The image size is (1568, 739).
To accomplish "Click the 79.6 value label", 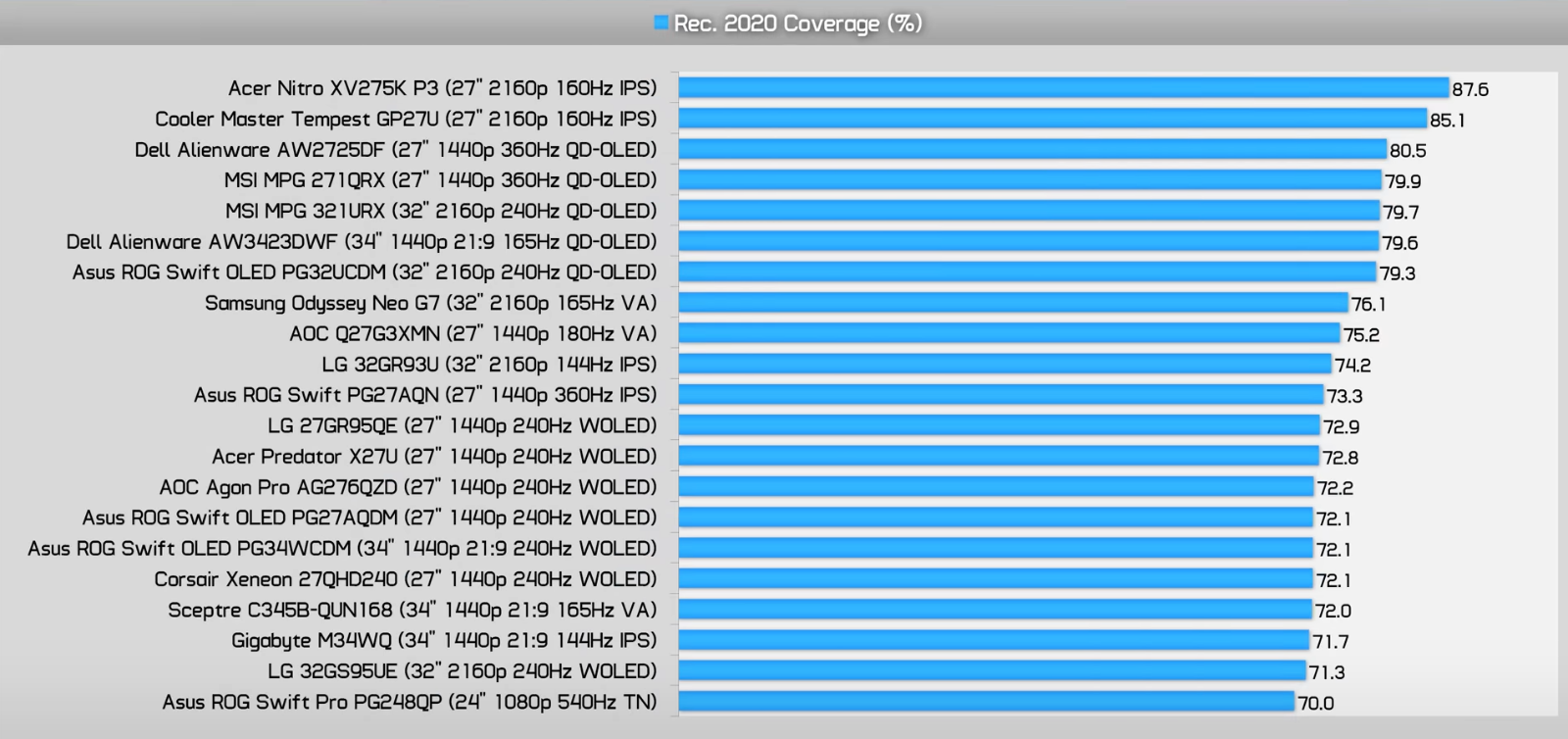I will click(1400, 243).
